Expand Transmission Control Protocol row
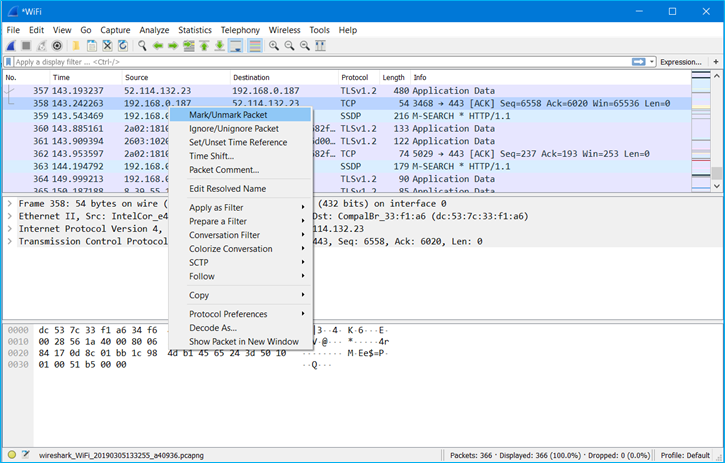 tap(9, 241)
